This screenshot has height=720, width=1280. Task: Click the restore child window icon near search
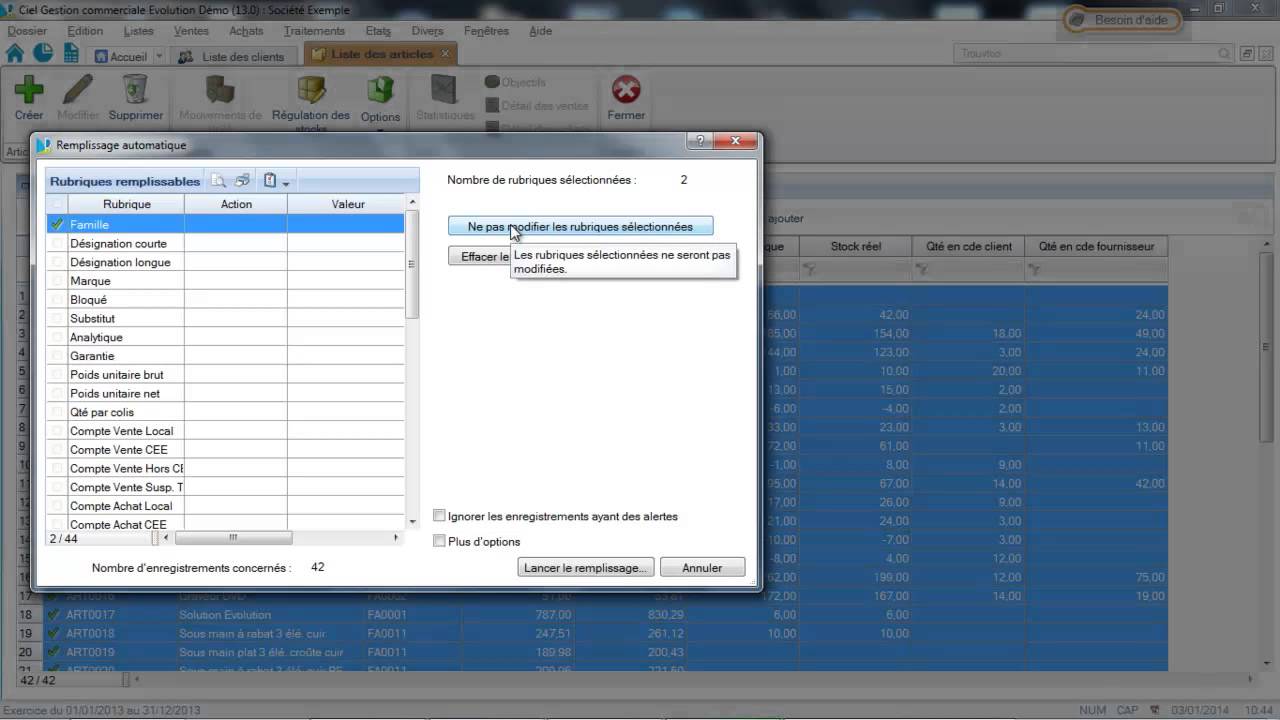coord(1248,54)
